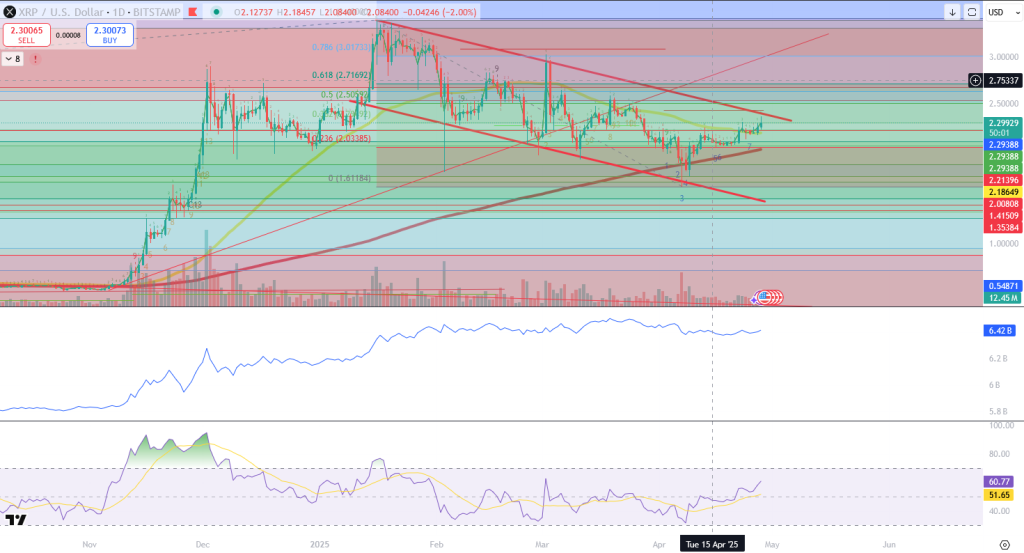Click the Dec label on time axis
The width and height of the screenshot is (1024, 553).
[x=202, y=545]
